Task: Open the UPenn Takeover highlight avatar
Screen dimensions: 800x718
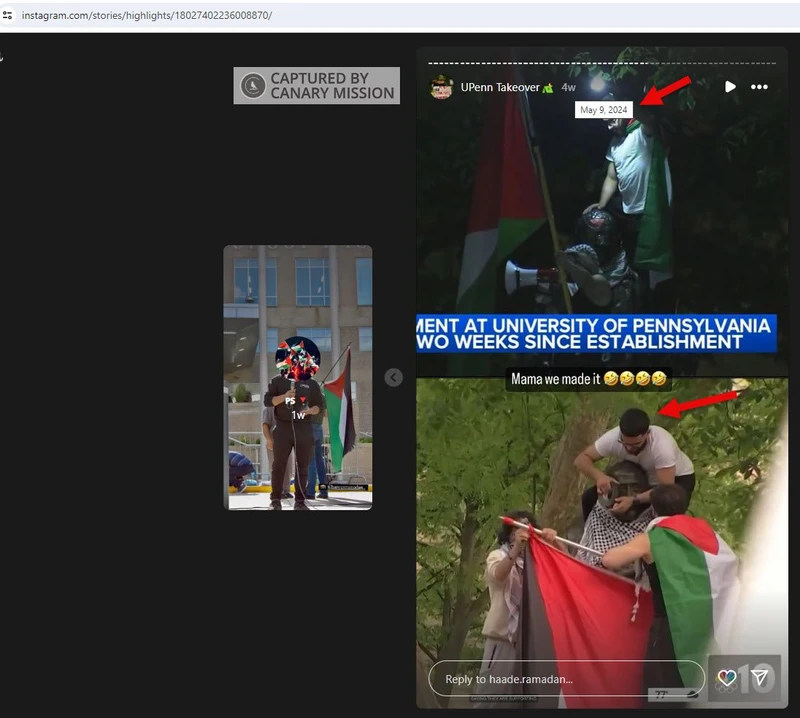Action: tap(441, 88)
